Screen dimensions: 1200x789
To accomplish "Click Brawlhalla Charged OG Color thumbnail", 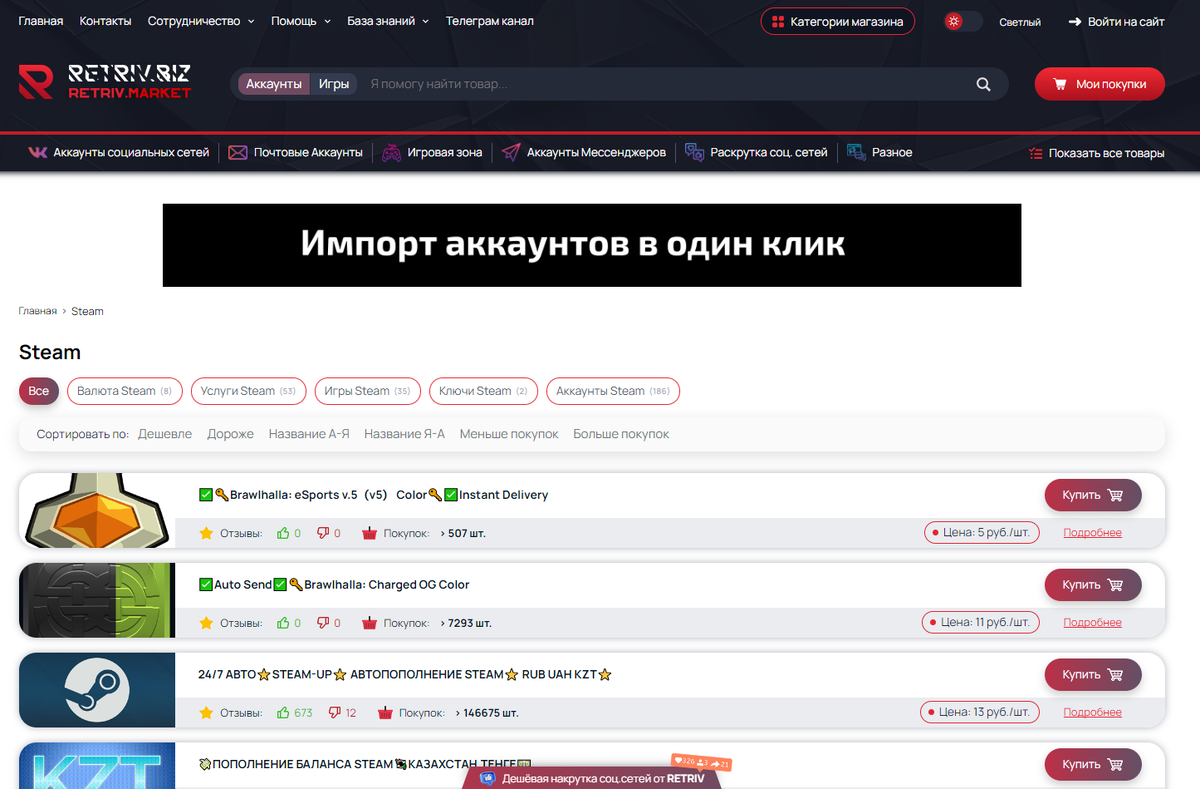I will (97, 600).
